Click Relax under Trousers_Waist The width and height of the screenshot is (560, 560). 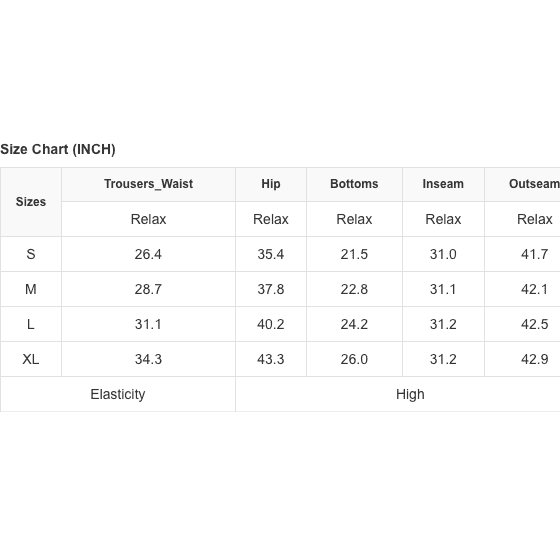click(x=148, y=219)
